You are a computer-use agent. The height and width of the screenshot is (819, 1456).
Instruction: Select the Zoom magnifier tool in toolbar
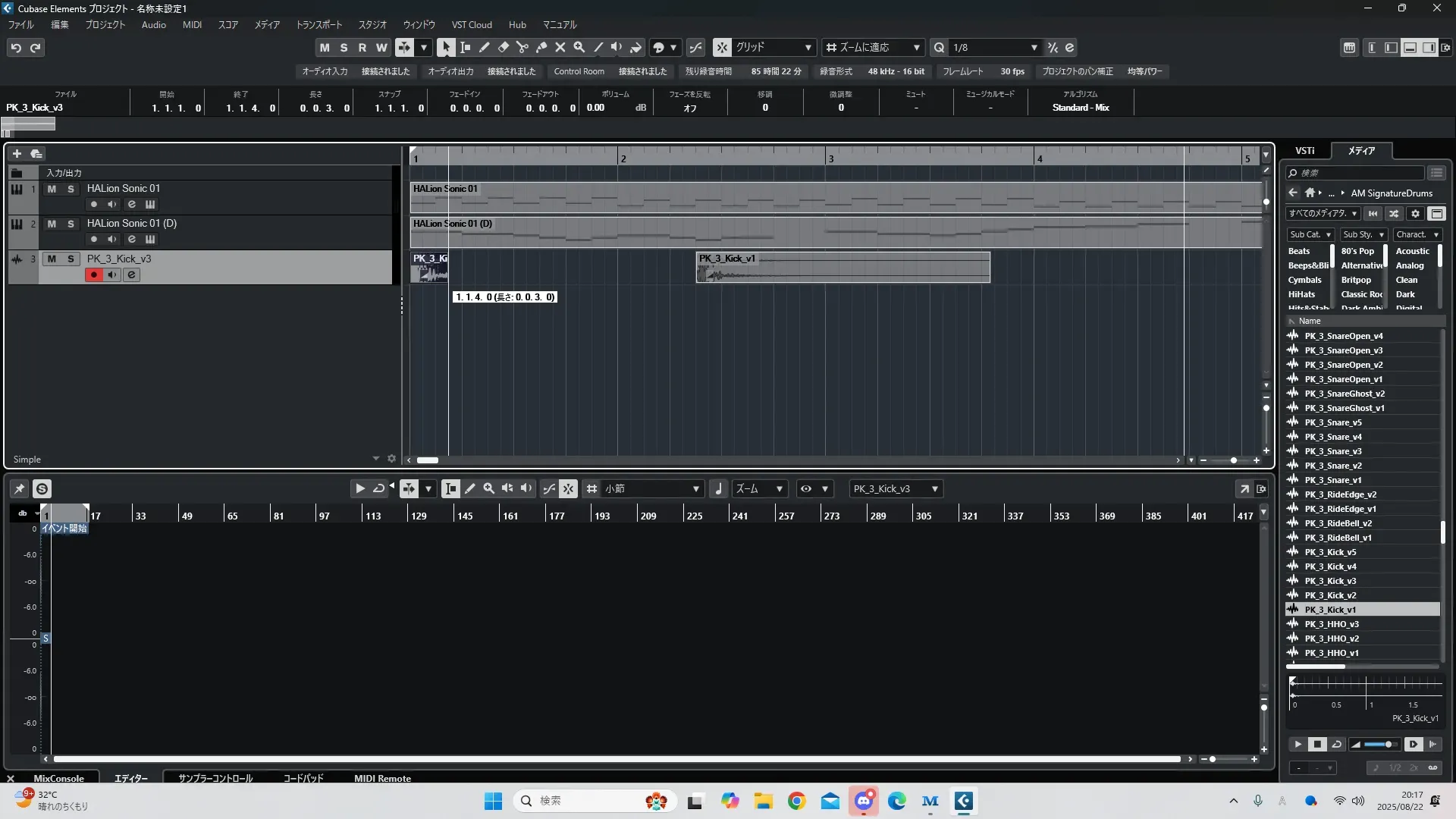coord(579,47)
